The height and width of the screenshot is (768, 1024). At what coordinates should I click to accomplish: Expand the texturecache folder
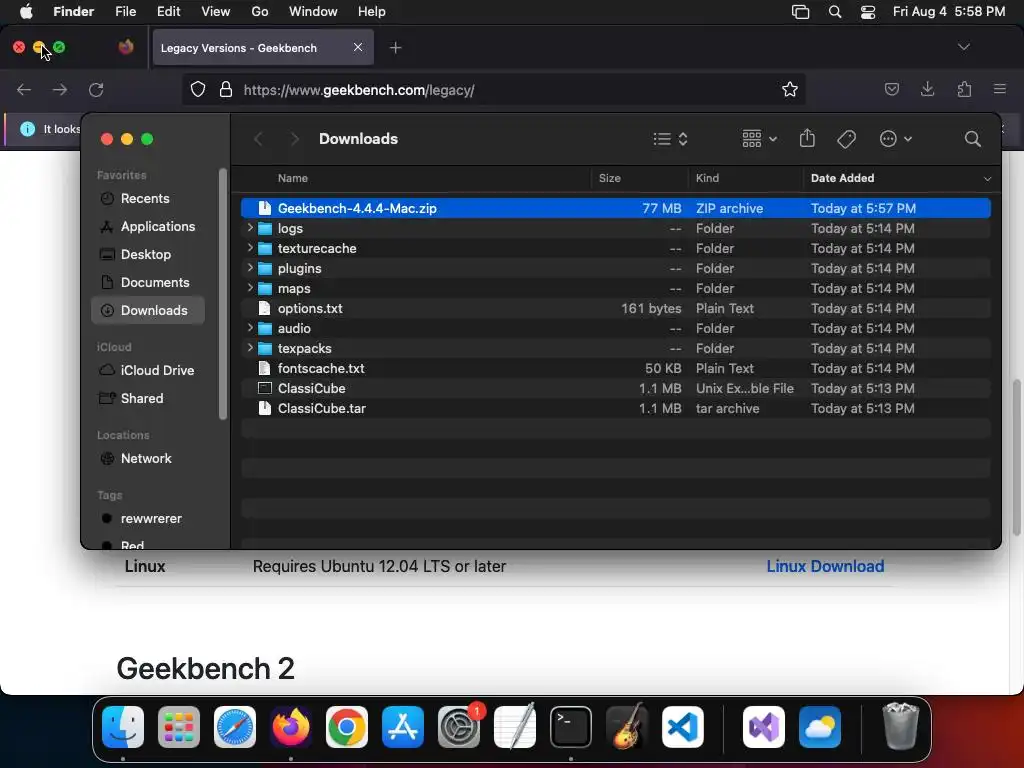[x=250, y=248]
